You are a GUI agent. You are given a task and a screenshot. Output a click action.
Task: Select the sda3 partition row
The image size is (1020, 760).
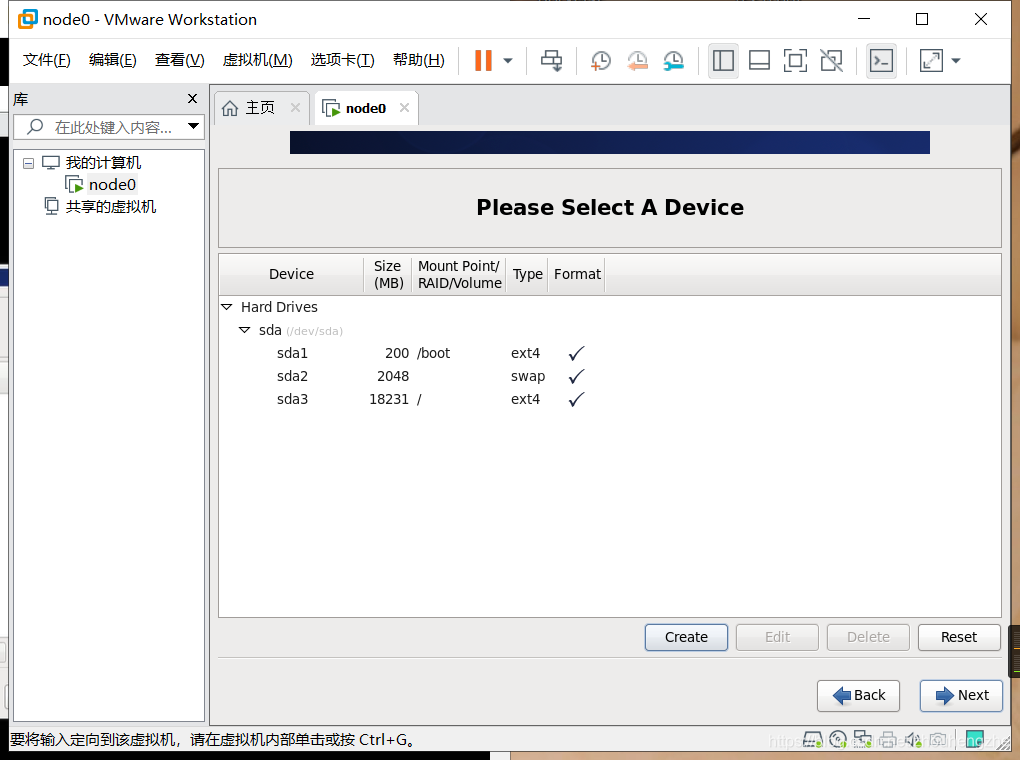tap(610, 399)
